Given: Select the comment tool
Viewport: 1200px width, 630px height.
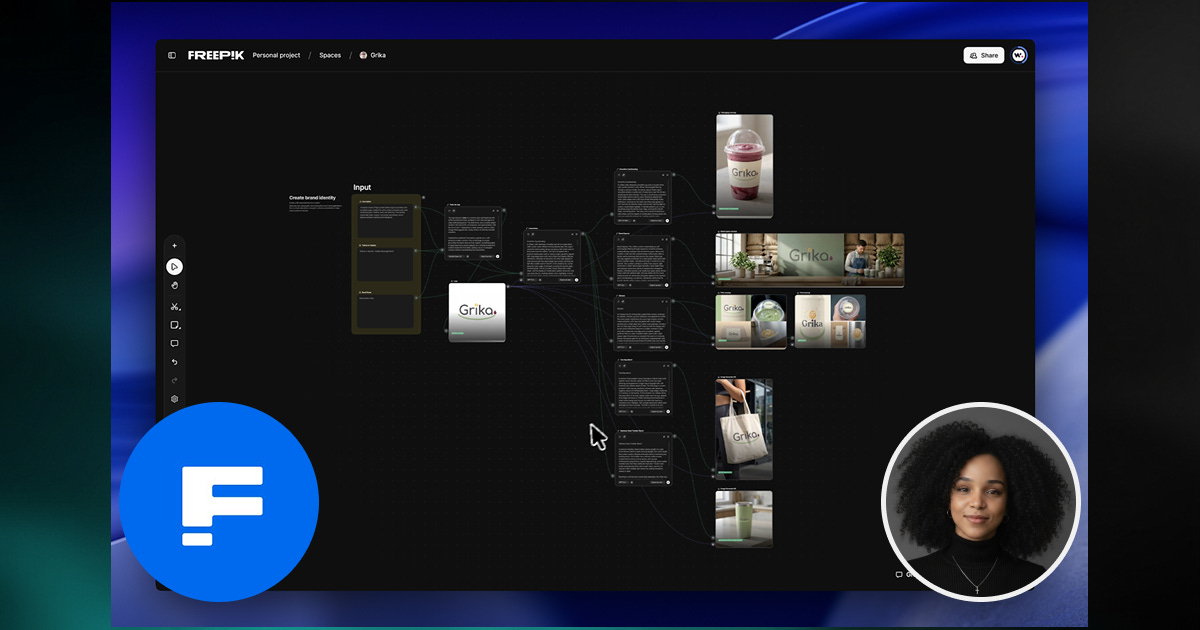Looking at the screenshot, I should point(174,343).
